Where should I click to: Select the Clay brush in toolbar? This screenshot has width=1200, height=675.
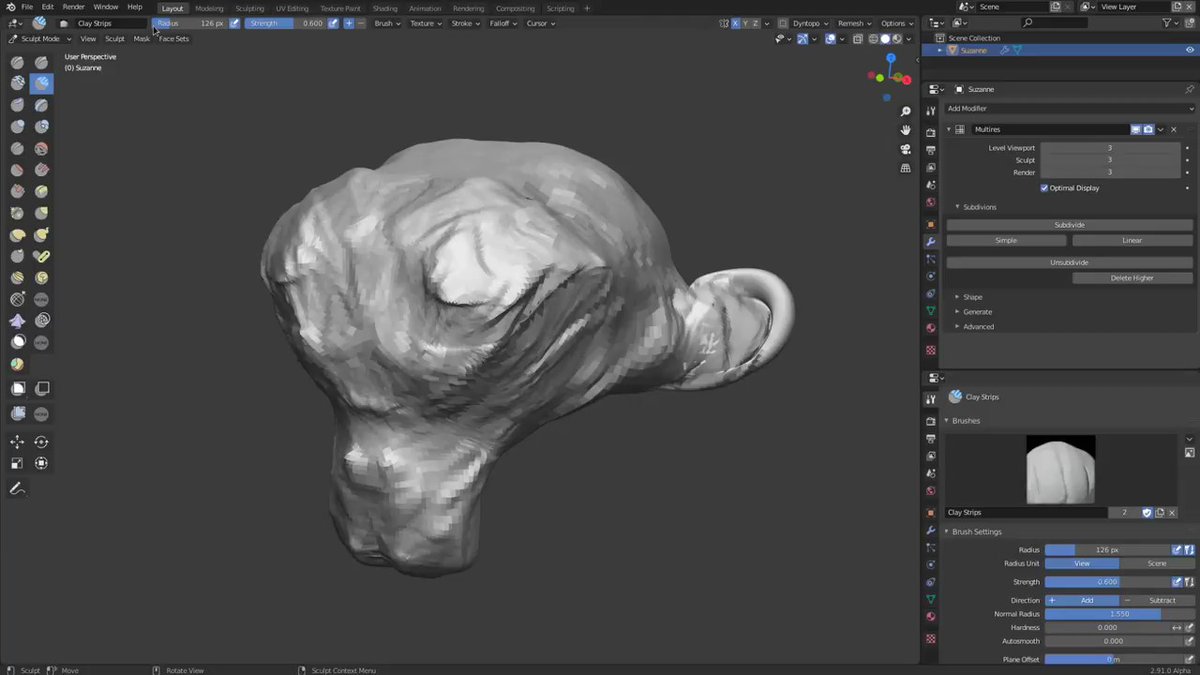[x=18, y=84]
